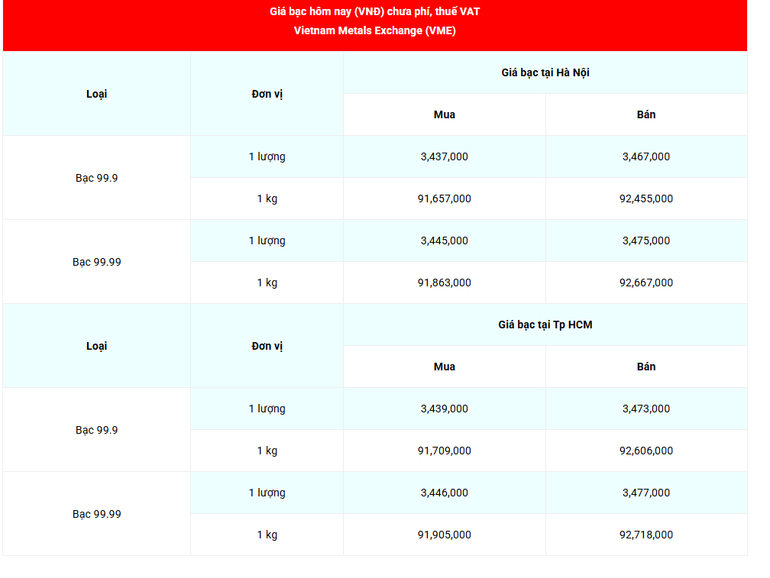The image size is (770, 578).
Task: Select the 91,657,000 buy price cell
Action: 444,199
